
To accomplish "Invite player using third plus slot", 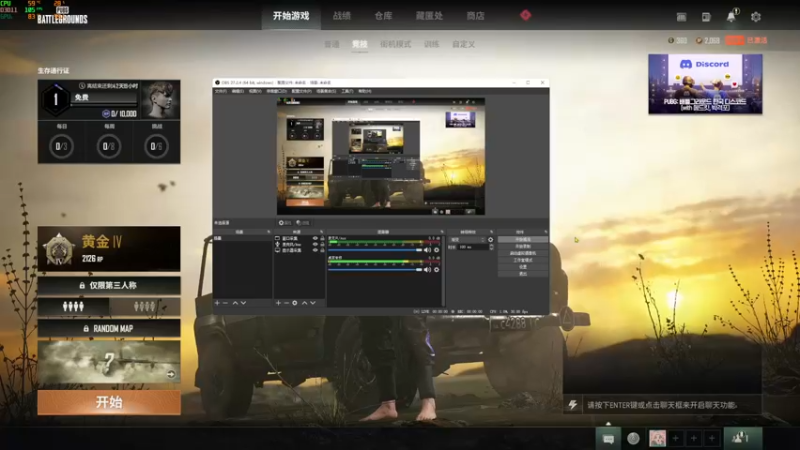I will (x=712, y=438).
